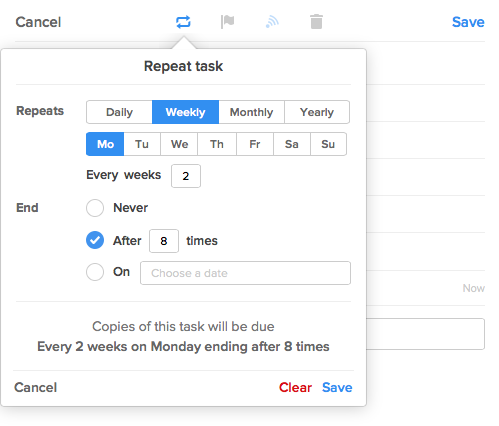Toggle Monday in the weekday selector

tap(105, 144)
